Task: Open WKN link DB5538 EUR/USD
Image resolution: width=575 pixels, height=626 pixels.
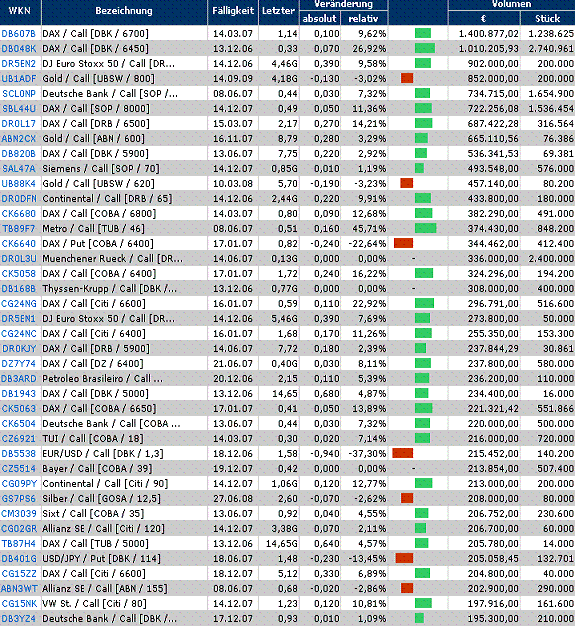Action: coord(18,454)
